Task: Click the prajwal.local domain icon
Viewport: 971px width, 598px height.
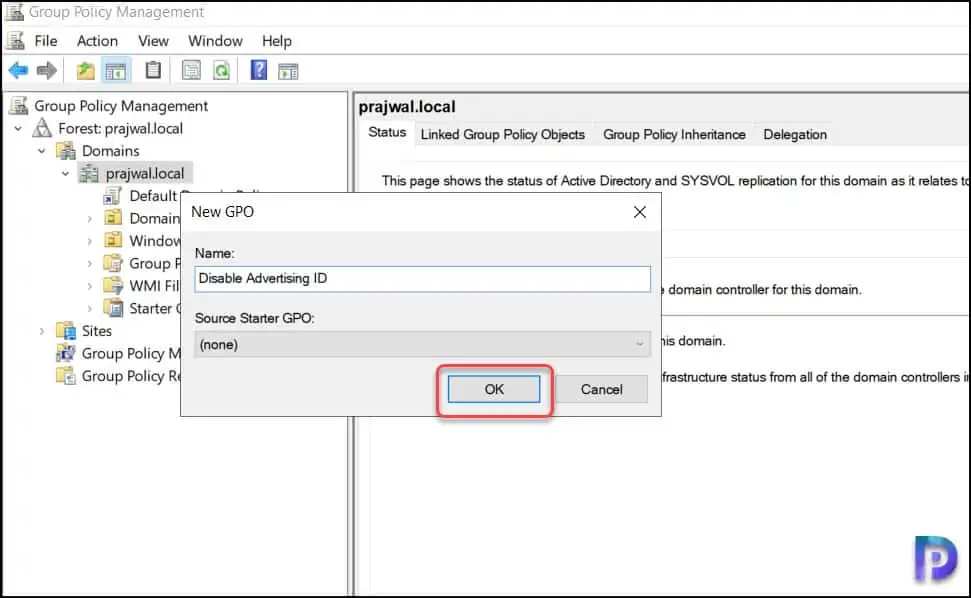Action: (x=89, y=173)
